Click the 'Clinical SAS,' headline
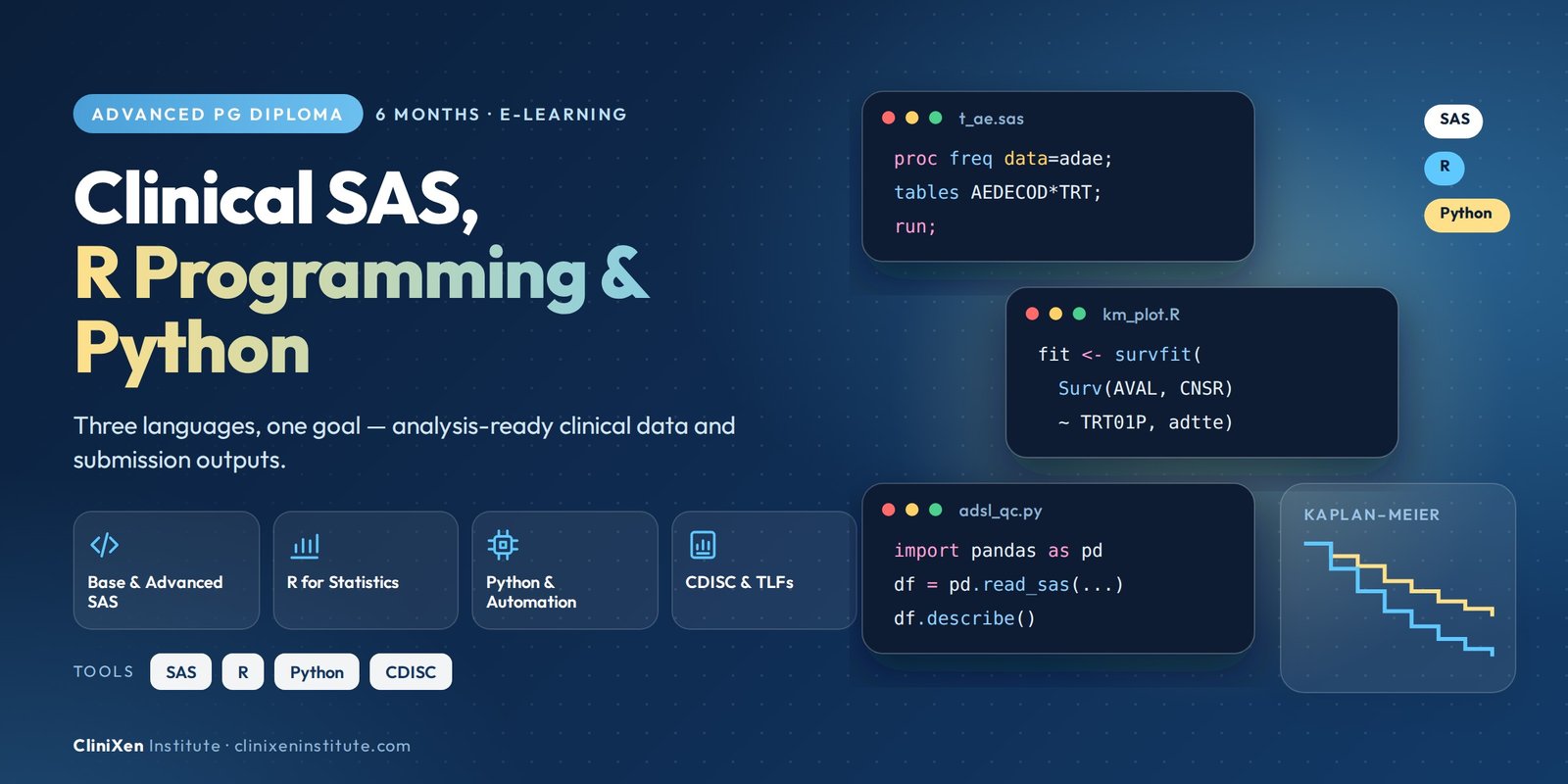 [x=276, y=200]
